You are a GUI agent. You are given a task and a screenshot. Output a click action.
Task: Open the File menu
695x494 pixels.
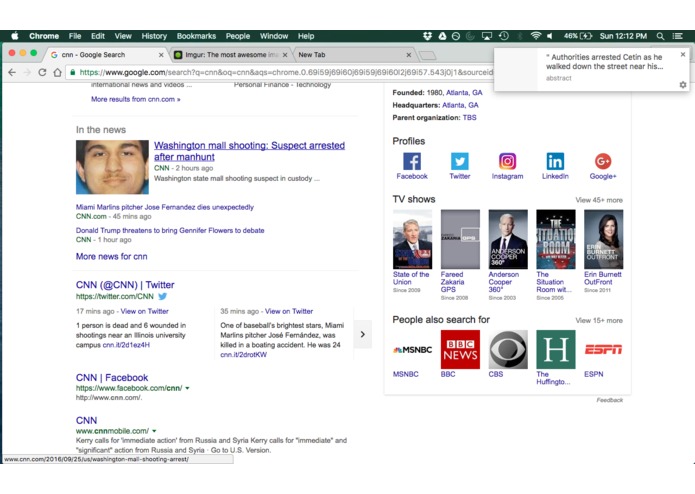tap(75, 36)
